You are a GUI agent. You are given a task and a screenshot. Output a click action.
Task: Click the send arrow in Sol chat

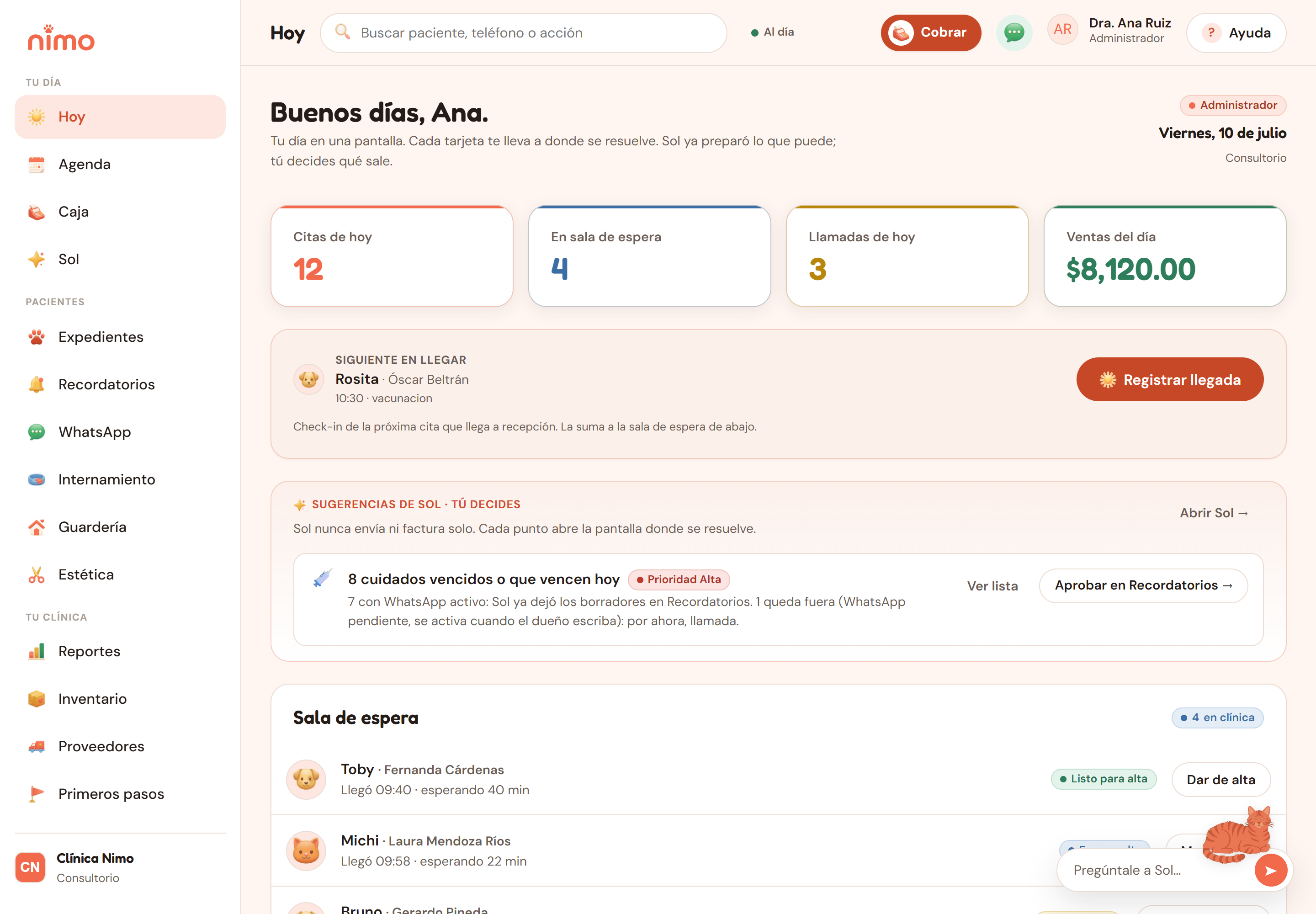[1271, 871]
